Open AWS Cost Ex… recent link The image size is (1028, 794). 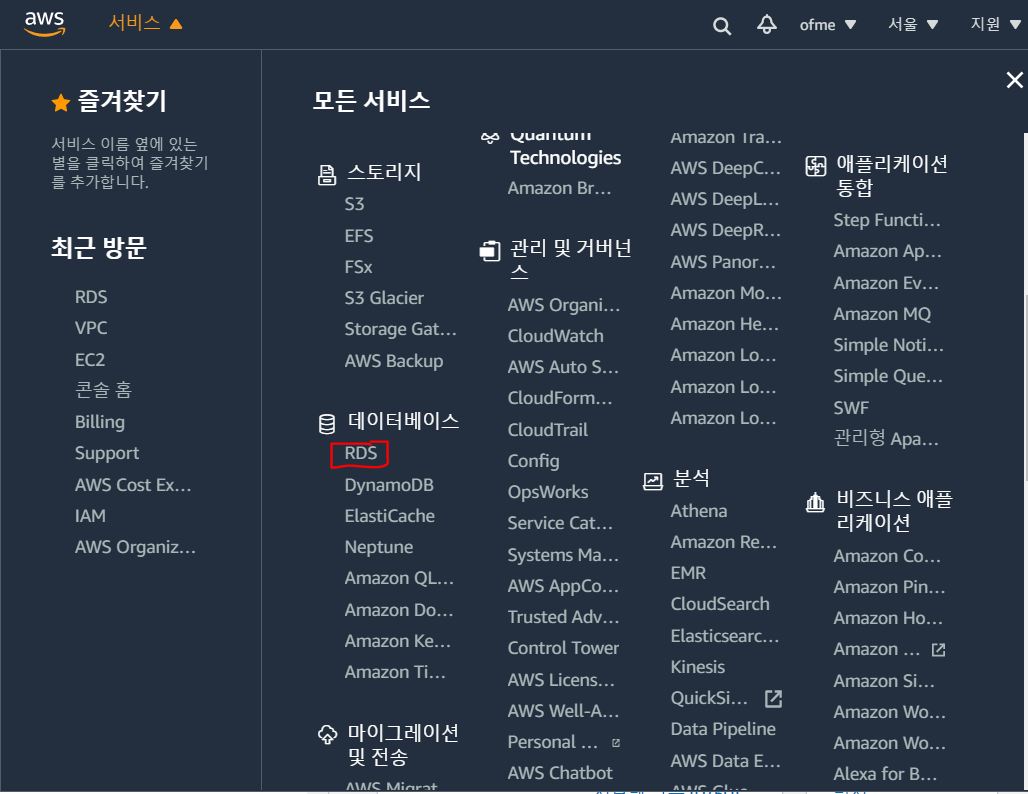(x=133, y=485)
